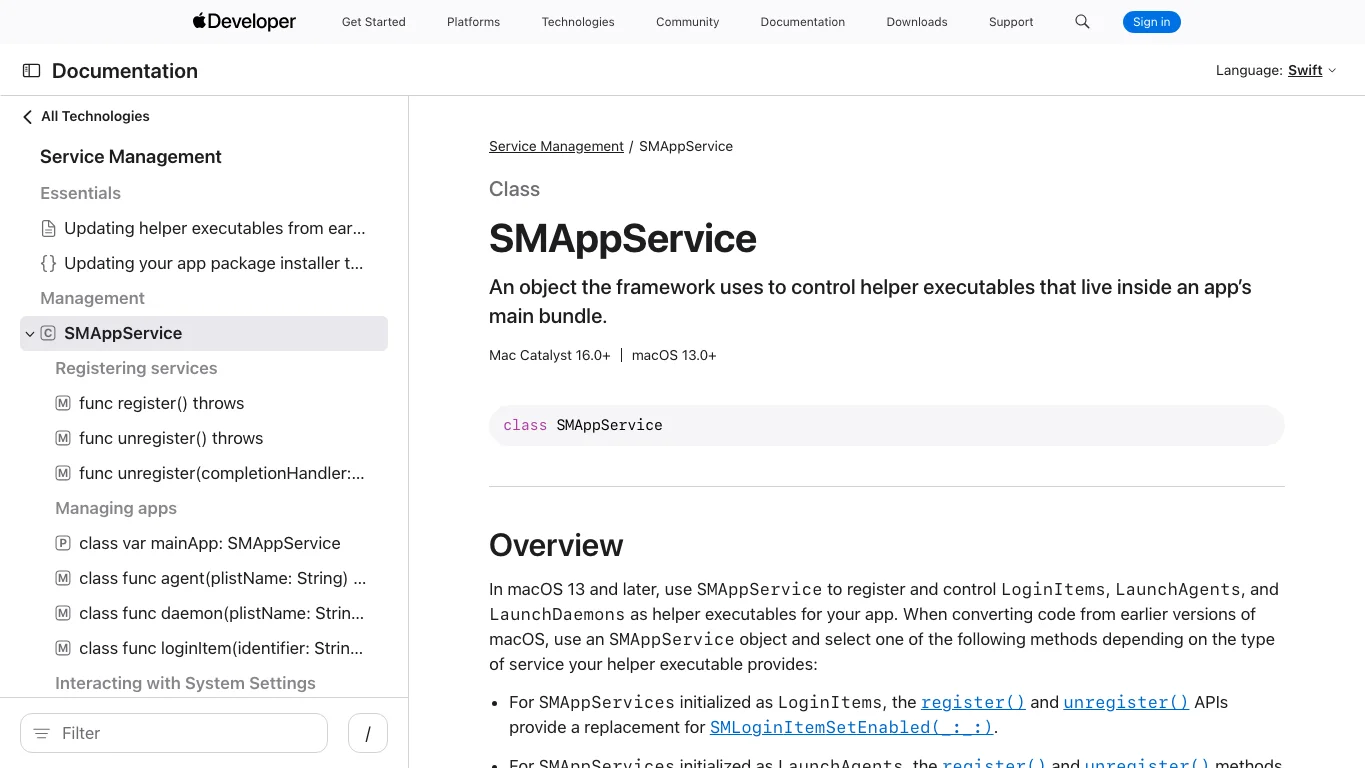This screenshot has width=1365, height=768.
Task: Click the Documentation title in header
Action: (x=125, y=71)
